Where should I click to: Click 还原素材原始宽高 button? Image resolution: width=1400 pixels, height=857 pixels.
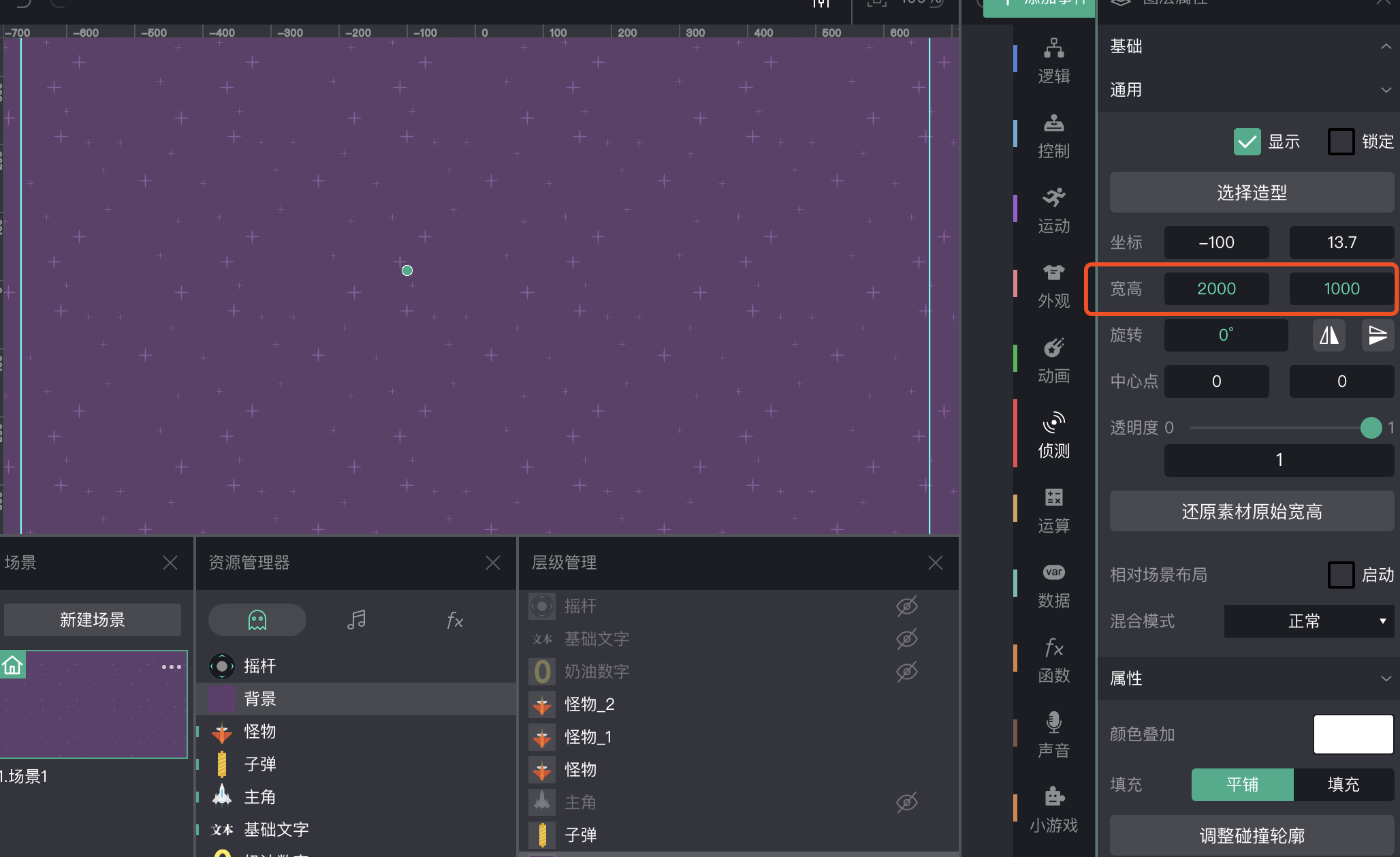pos(1252,511)
